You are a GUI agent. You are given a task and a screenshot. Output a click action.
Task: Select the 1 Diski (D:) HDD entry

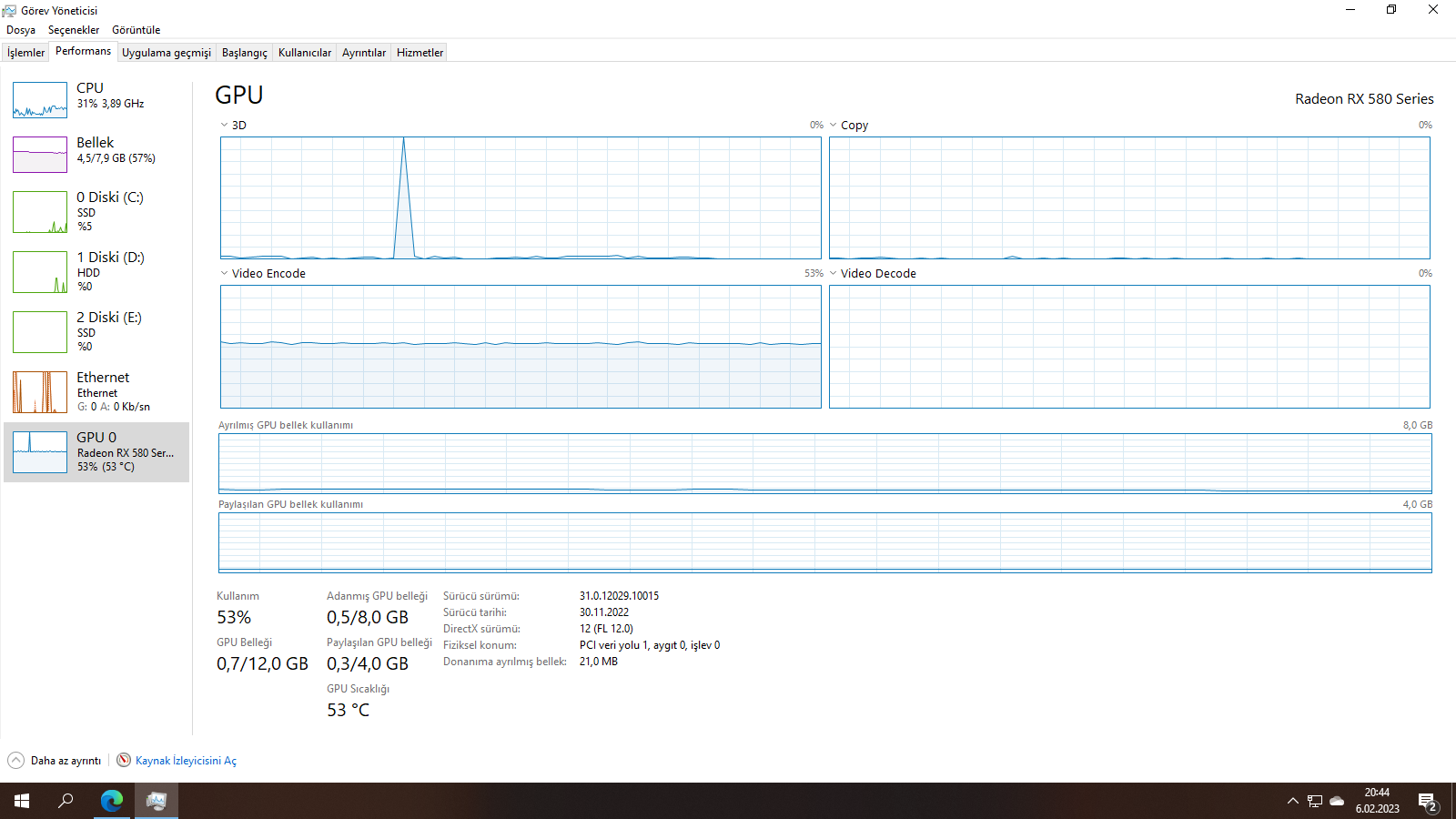pos(96,271)
